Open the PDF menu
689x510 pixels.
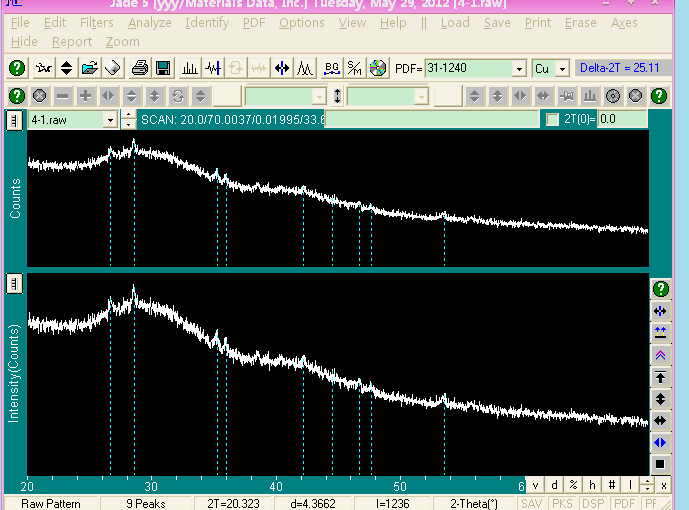(254, 23)
